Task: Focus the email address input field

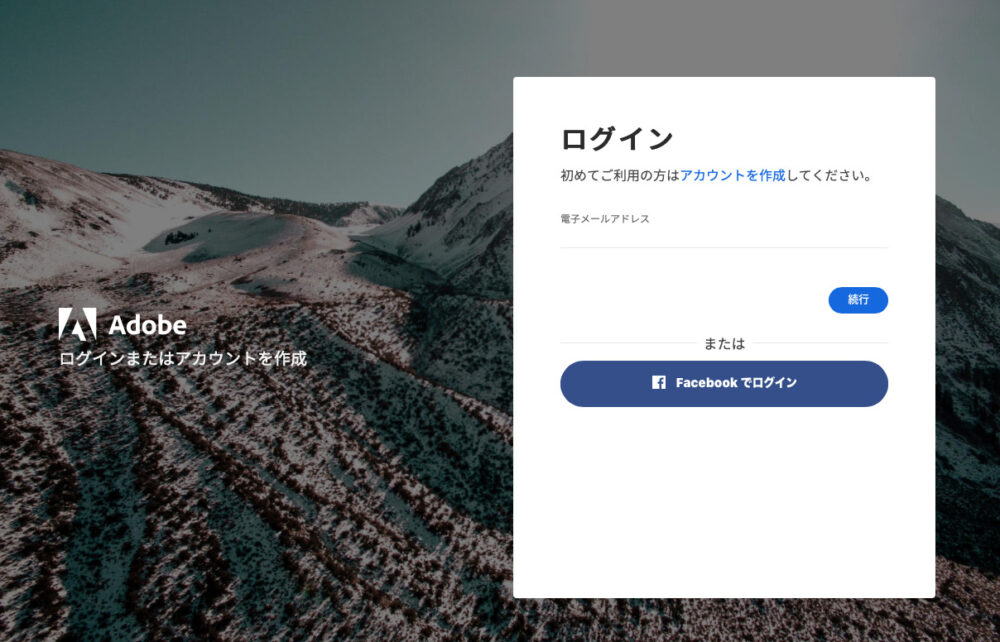Action: [x=724, y=236]
